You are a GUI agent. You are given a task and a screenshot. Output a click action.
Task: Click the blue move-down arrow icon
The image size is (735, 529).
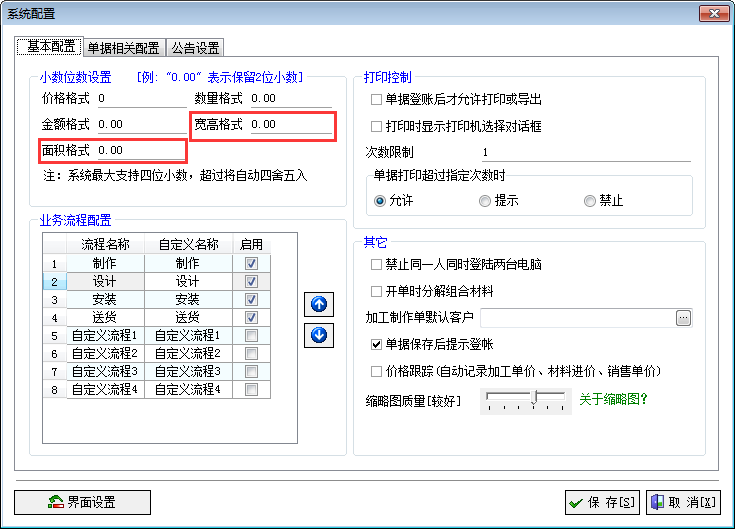(x=320, y=335)
